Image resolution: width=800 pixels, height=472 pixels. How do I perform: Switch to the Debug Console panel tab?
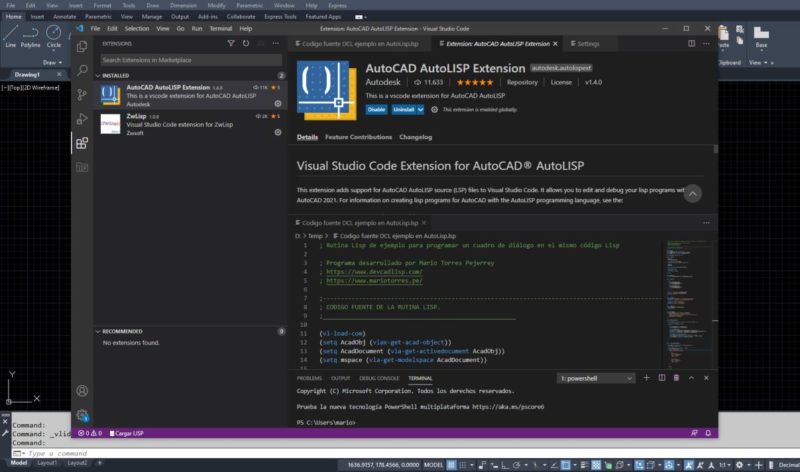coord(379,378)
